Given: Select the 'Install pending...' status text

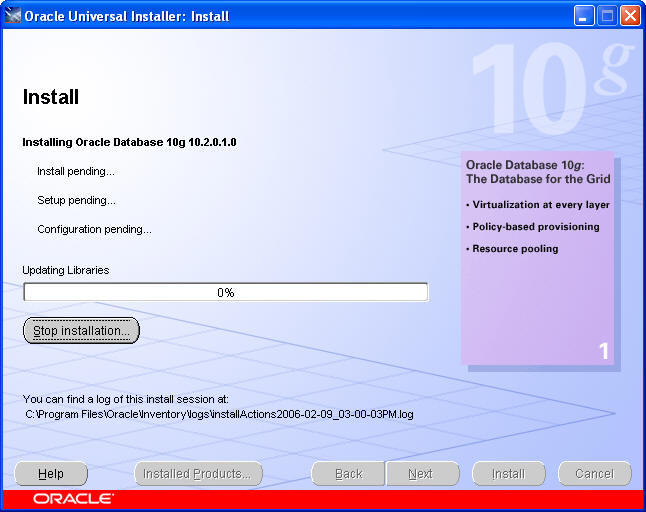Looking at the screenshot, I should 76,171.
